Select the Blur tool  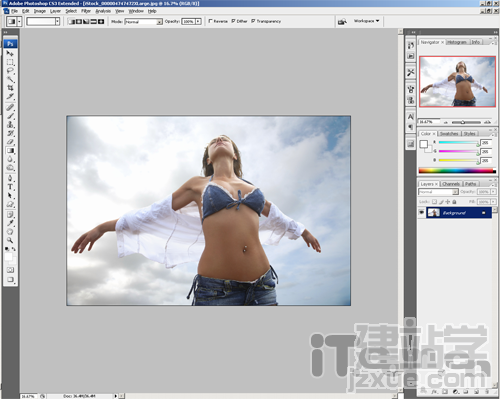[x=10, y=159]
